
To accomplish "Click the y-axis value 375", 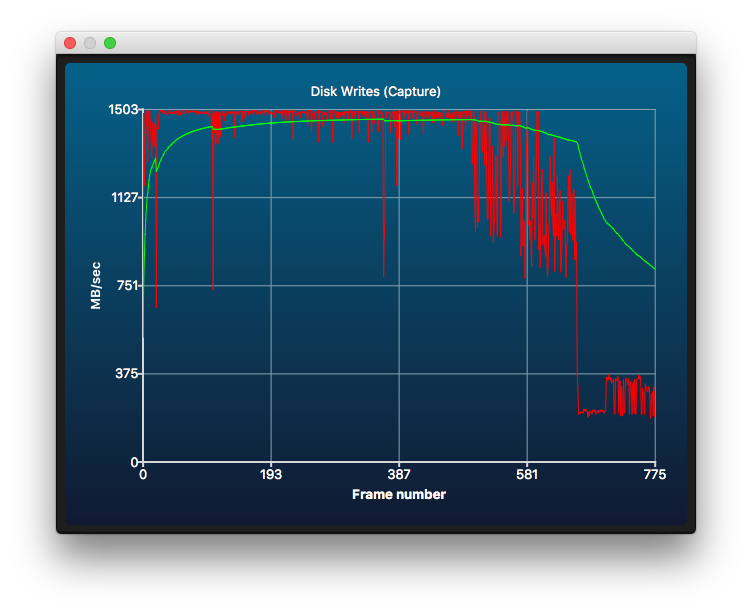I will point(127,374).
